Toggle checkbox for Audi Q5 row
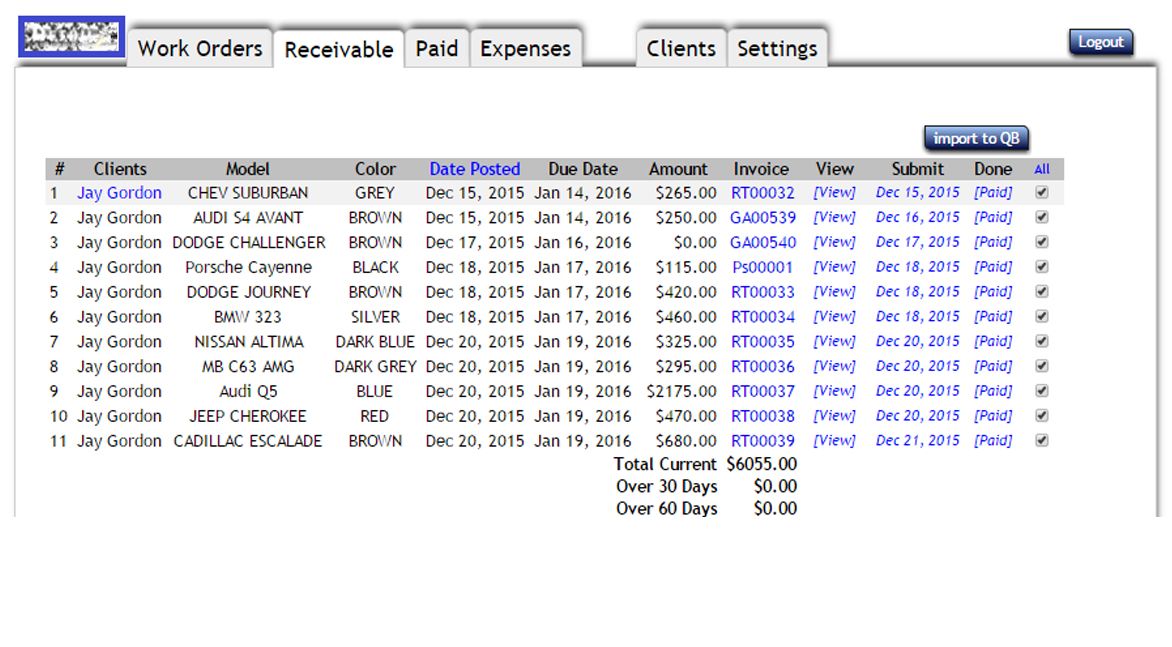1172x647 pixels. tap(1041, 391)
